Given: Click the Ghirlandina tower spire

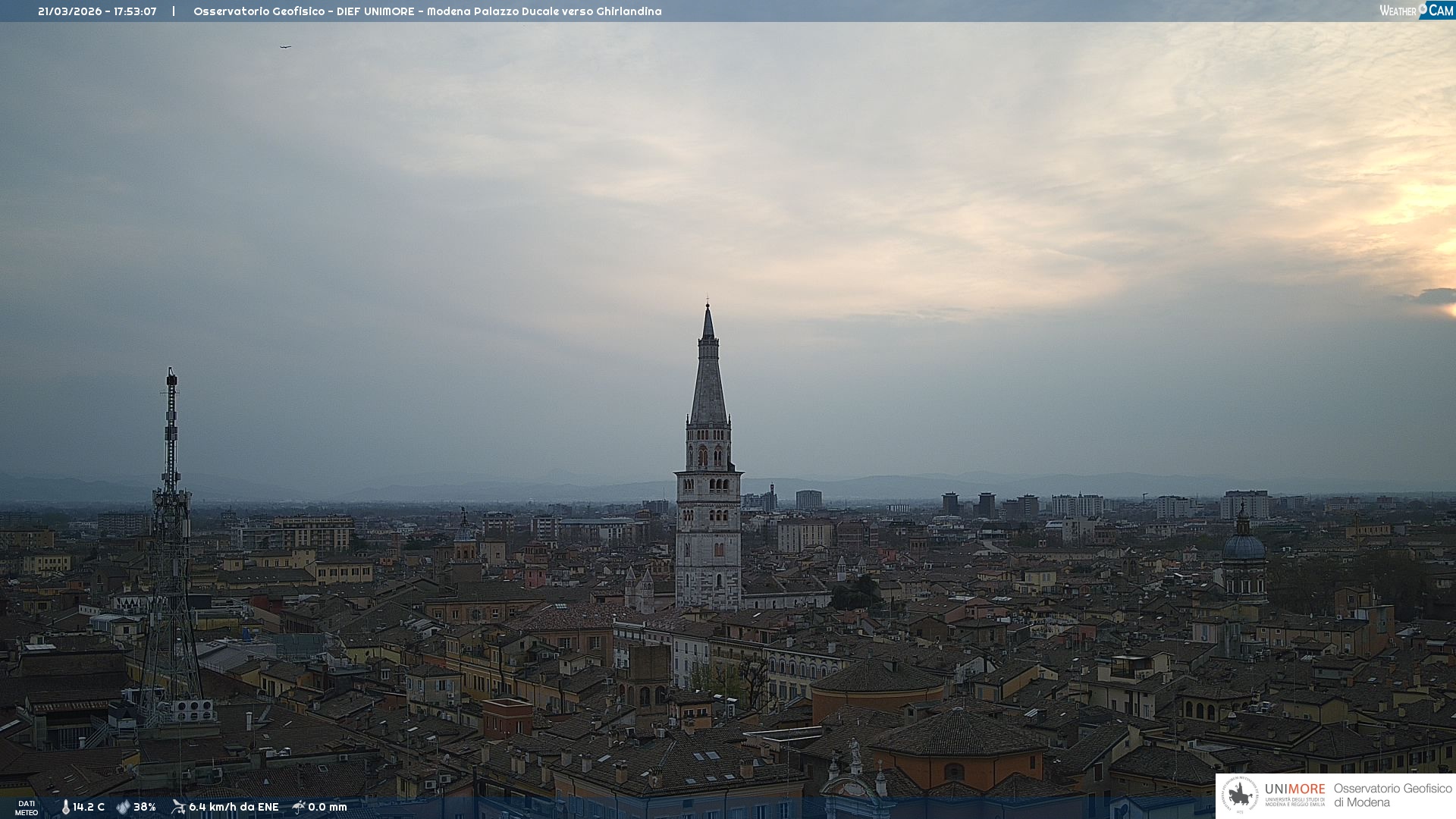Looking at the screenshot, I should tap(708, 372).
